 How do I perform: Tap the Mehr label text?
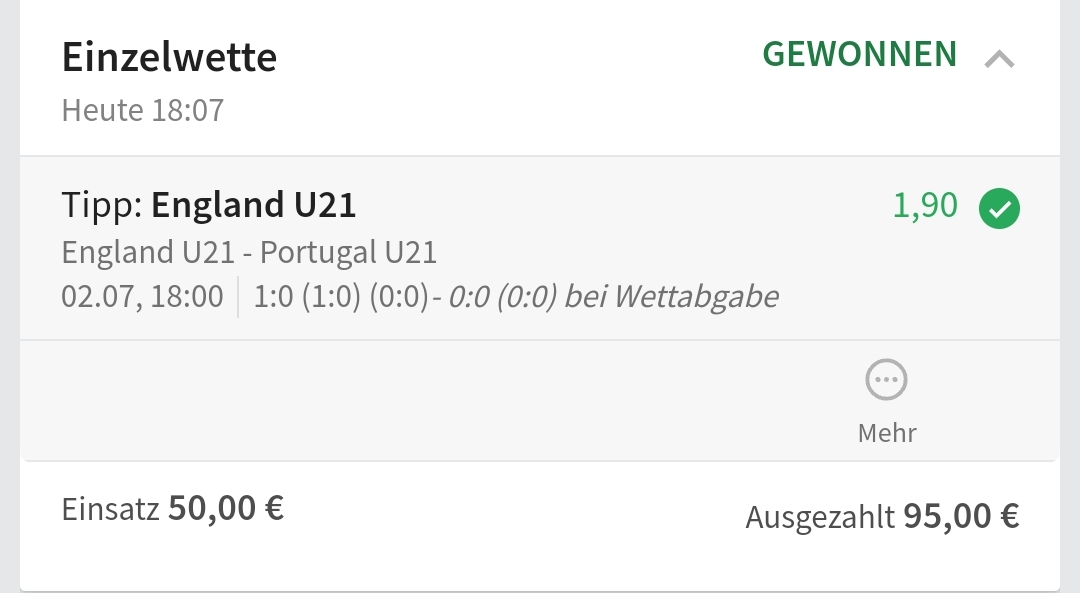point(887,433)
